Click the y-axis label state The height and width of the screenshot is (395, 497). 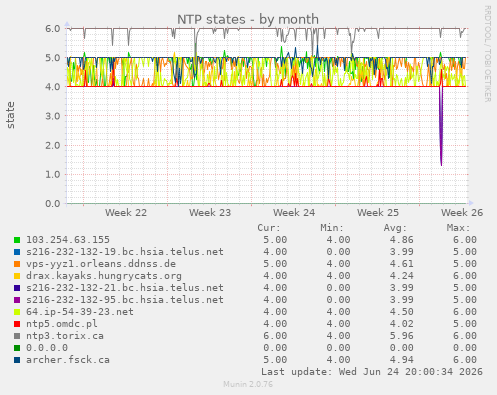pyautogui.click(x=10, y=115)
